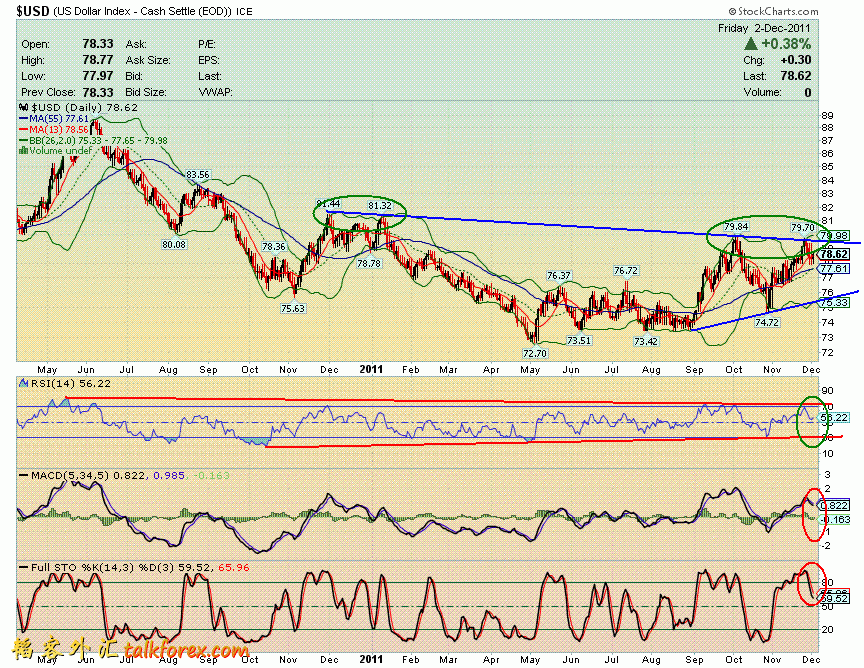This screenshot has width=864, height=668.
Task: Click the MACD histogram -0.163 right tag
Action: tap(835, 519)
